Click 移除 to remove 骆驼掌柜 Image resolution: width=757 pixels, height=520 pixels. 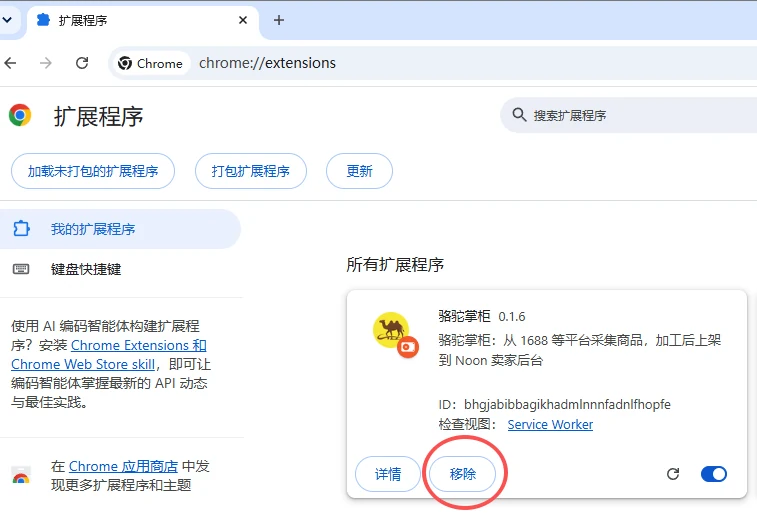click(463, 474)
